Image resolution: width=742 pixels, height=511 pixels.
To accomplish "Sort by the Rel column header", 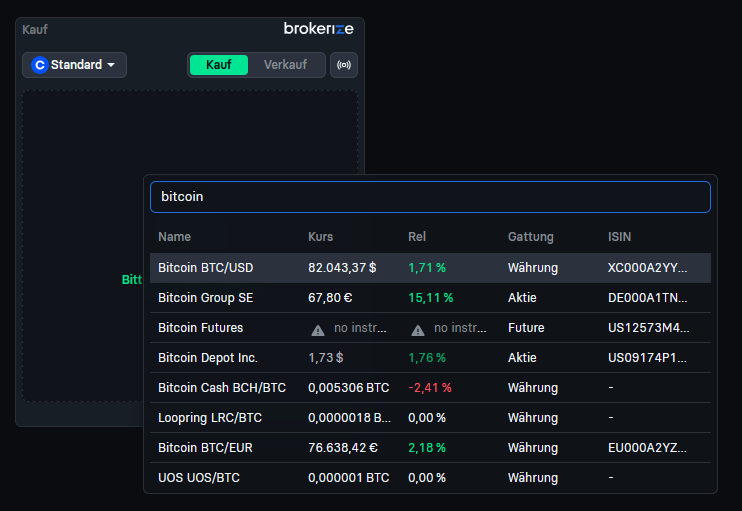I will 417,237.
